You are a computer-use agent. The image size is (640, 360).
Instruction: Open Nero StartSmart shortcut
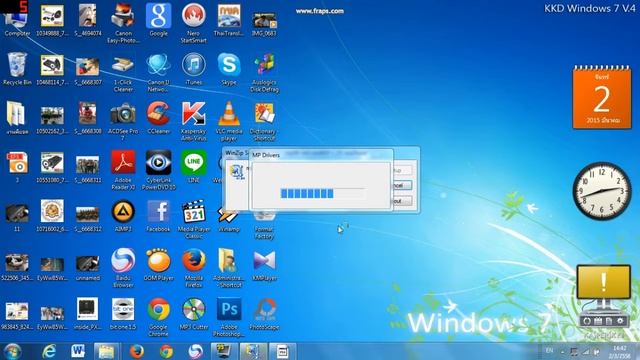[x=193, y=23]
